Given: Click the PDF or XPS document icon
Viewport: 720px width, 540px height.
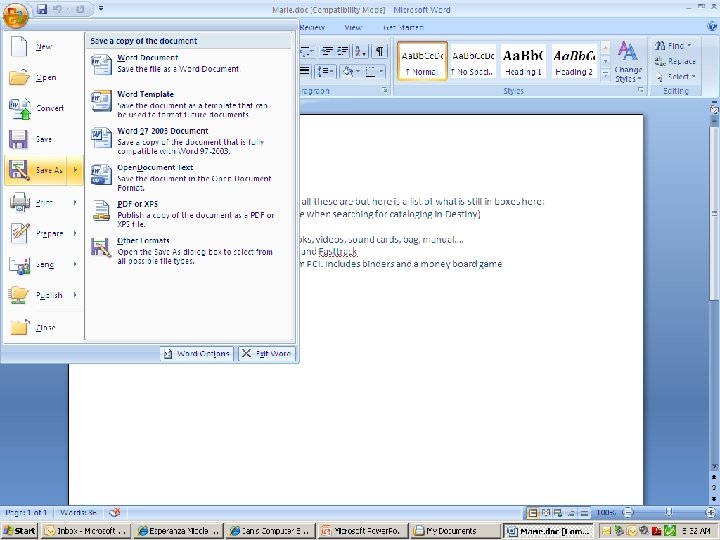Looking at the screenshot, I should 101,211.
